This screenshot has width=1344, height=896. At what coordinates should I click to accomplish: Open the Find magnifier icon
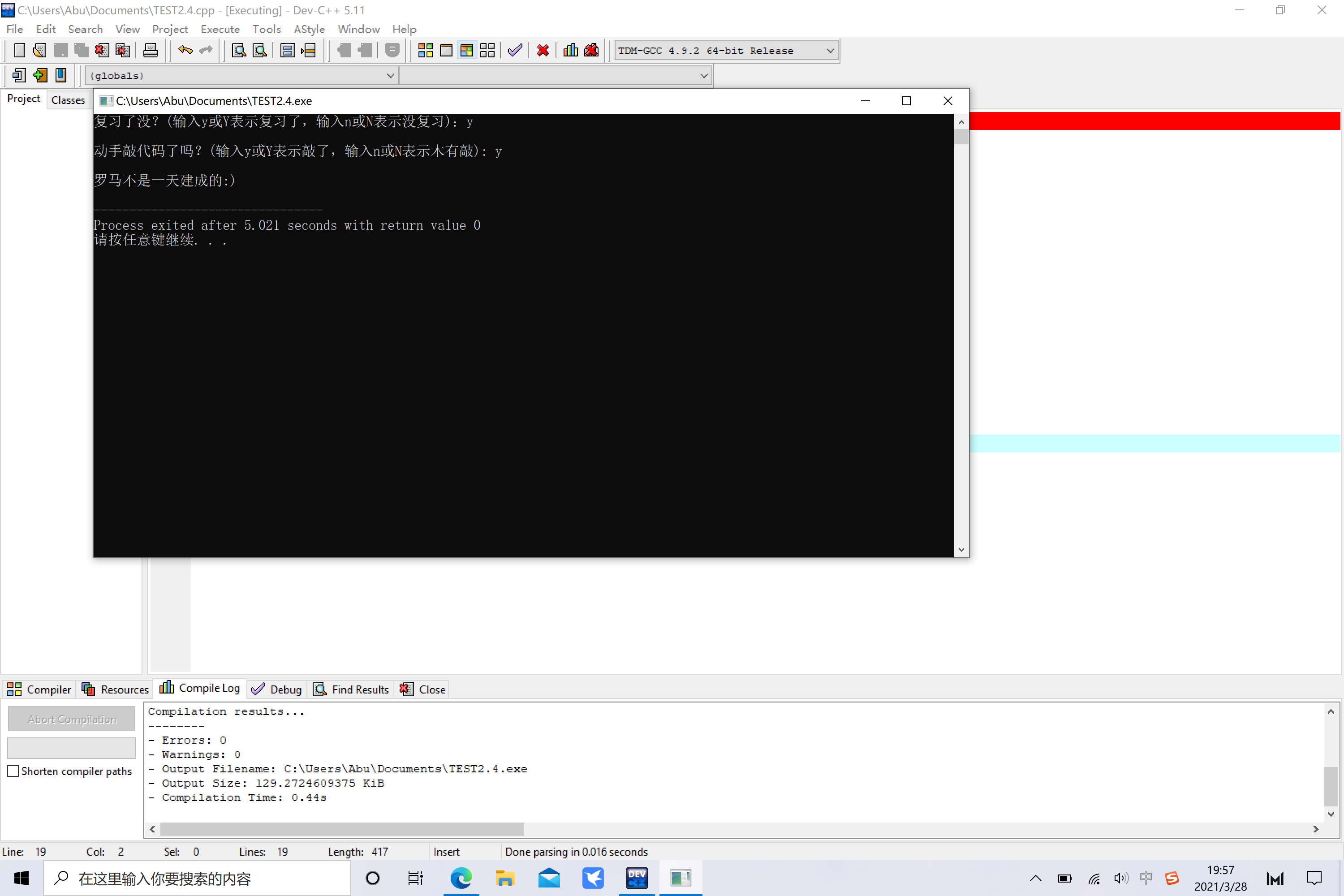click(239, 50)
